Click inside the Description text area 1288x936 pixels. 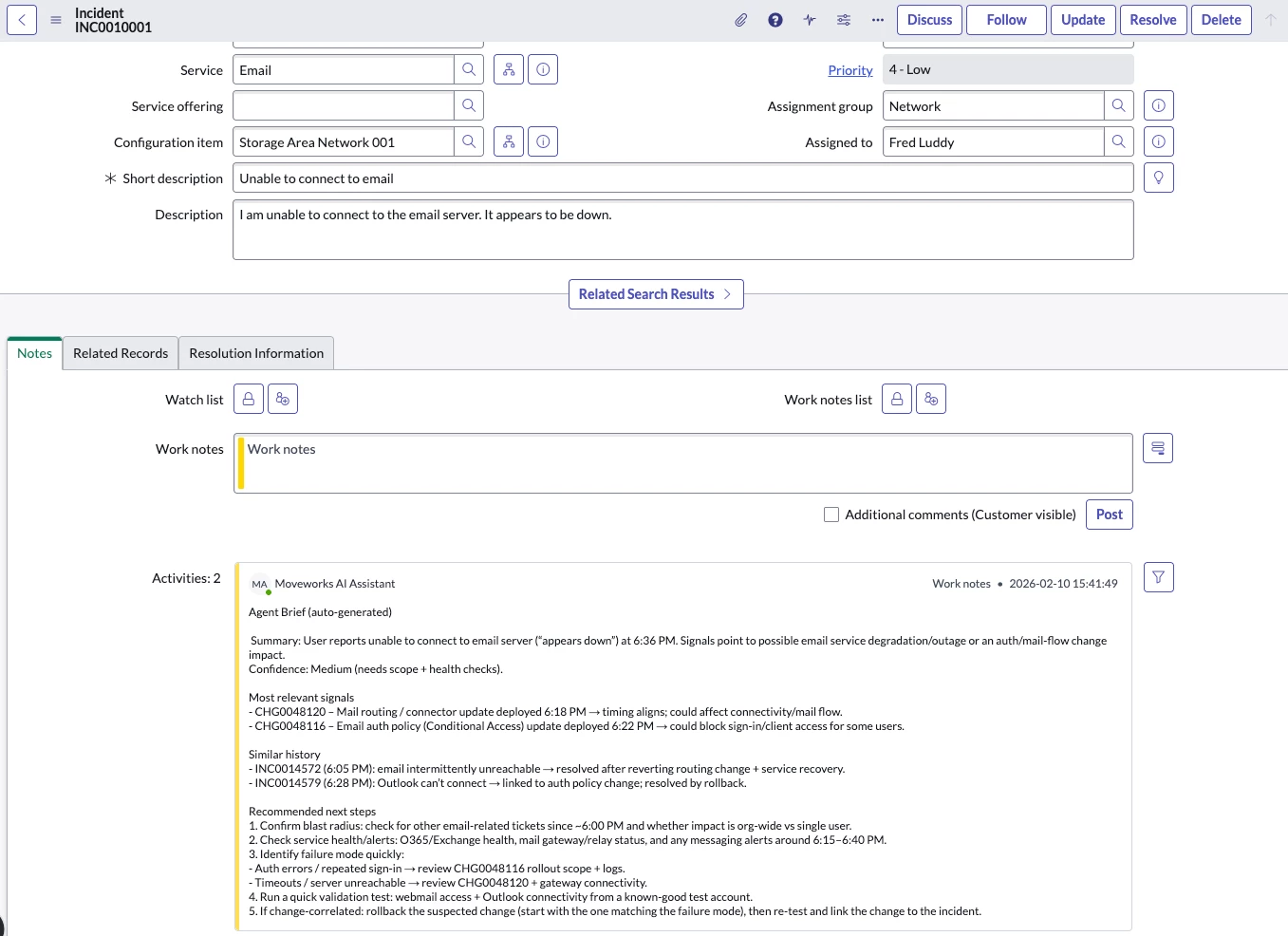[683, 230]
